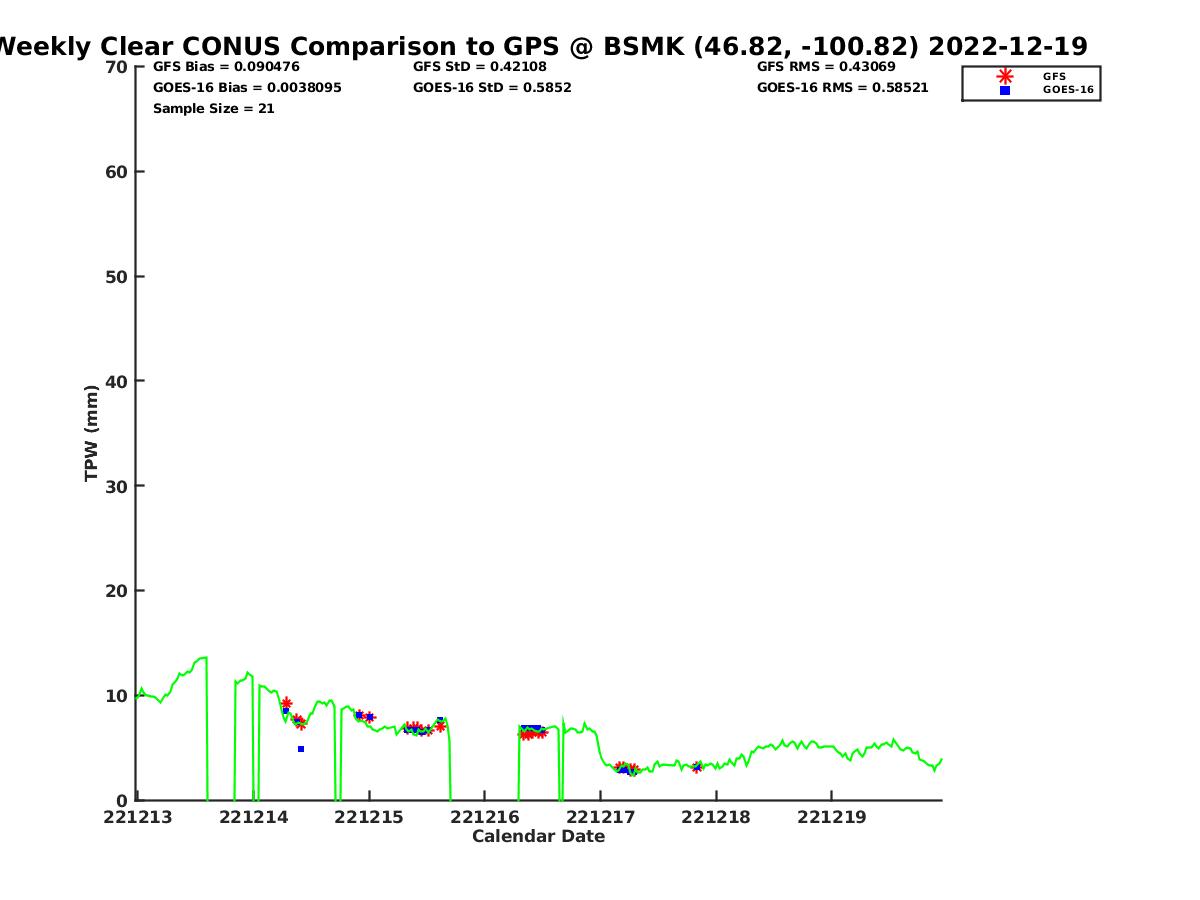Click the 10 y-axis tick label
This screenshot has width=1200, height=900.
116,696
